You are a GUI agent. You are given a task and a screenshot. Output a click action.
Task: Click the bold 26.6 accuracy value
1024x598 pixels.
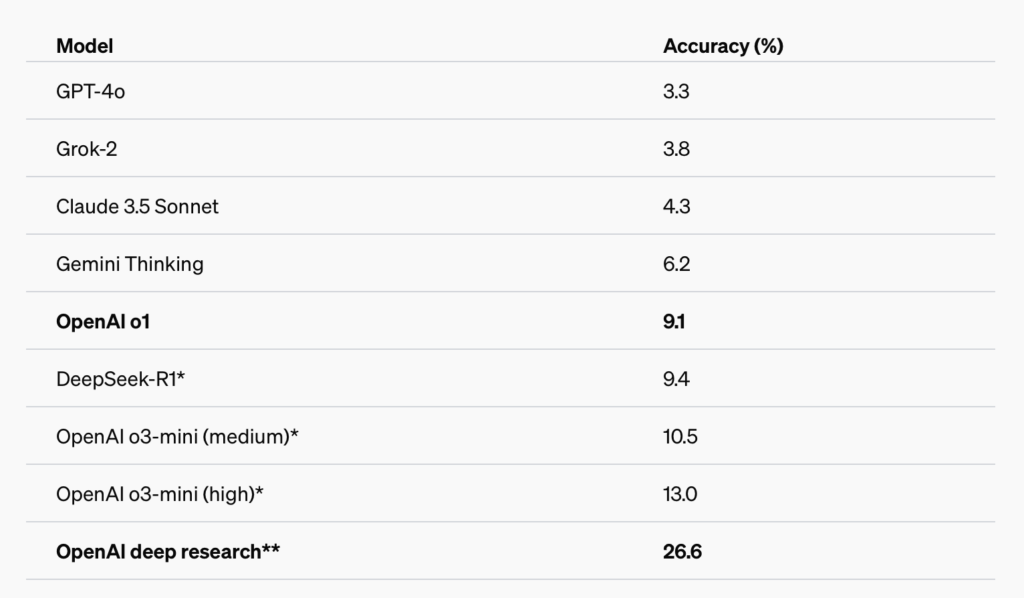pyautogui.click(x=682, y=552)
